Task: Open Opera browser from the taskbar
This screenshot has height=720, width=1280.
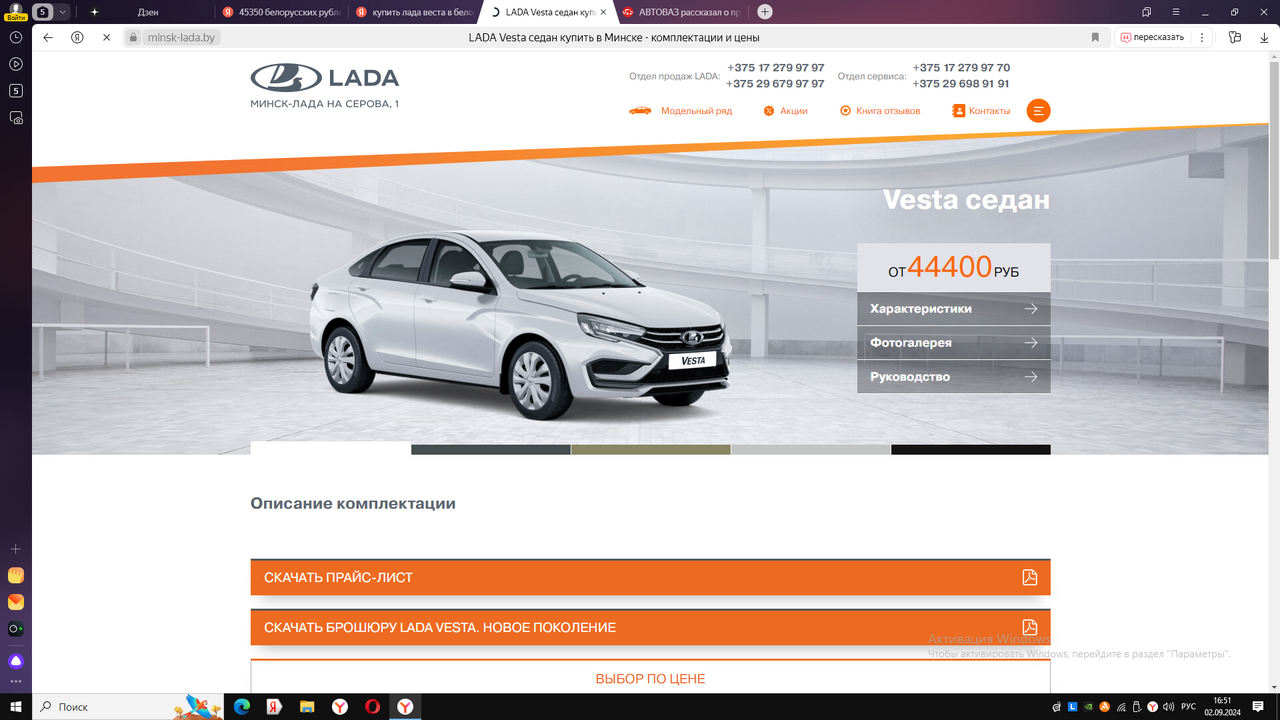Action: pyautogui.click(x=372, y=706)
